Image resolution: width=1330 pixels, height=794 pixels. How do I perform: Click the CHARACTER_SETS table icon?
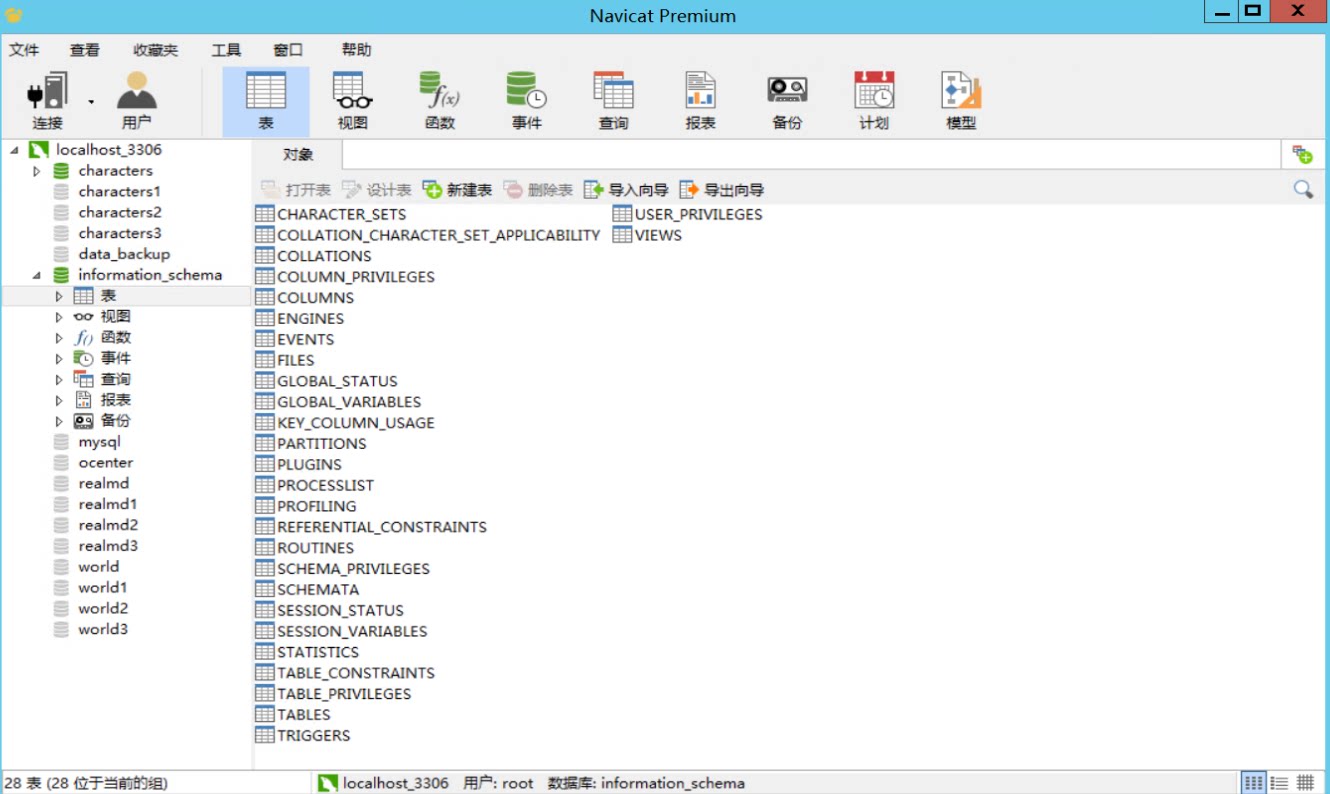coord(265,214)
